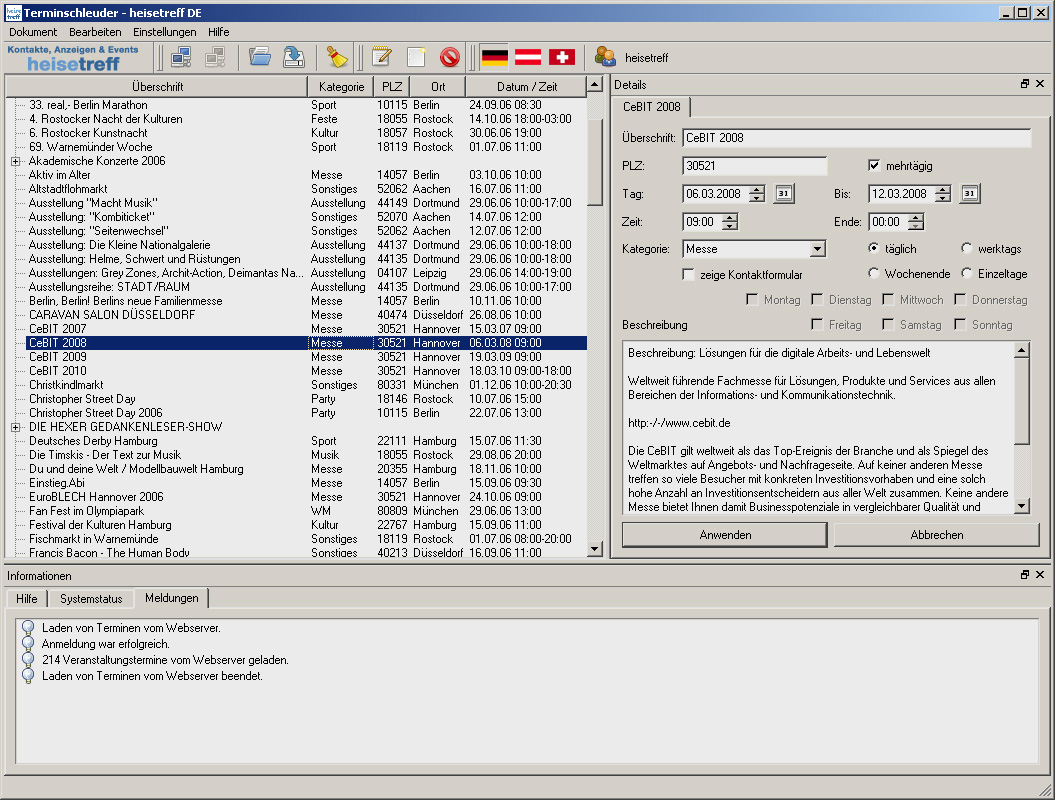1055x800 pixels.
Task: Click the save to disk toolbar icon
Action: point(294,58)
